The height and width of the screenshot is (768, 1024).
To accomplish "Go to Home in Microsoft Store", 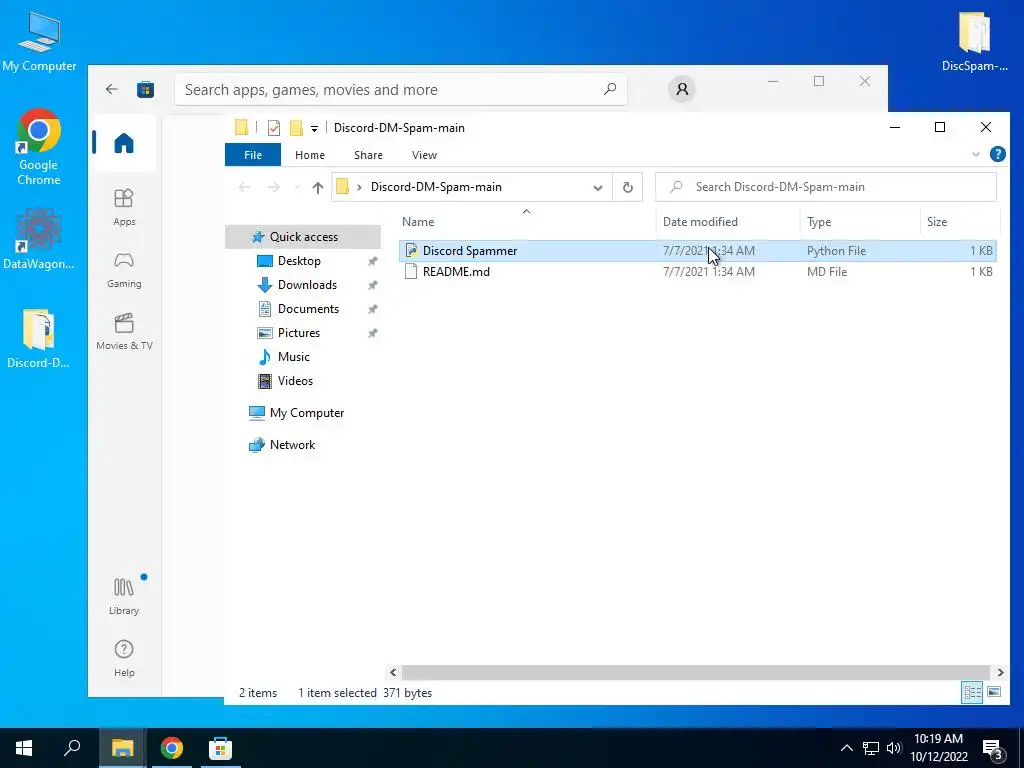I will 123,143.
